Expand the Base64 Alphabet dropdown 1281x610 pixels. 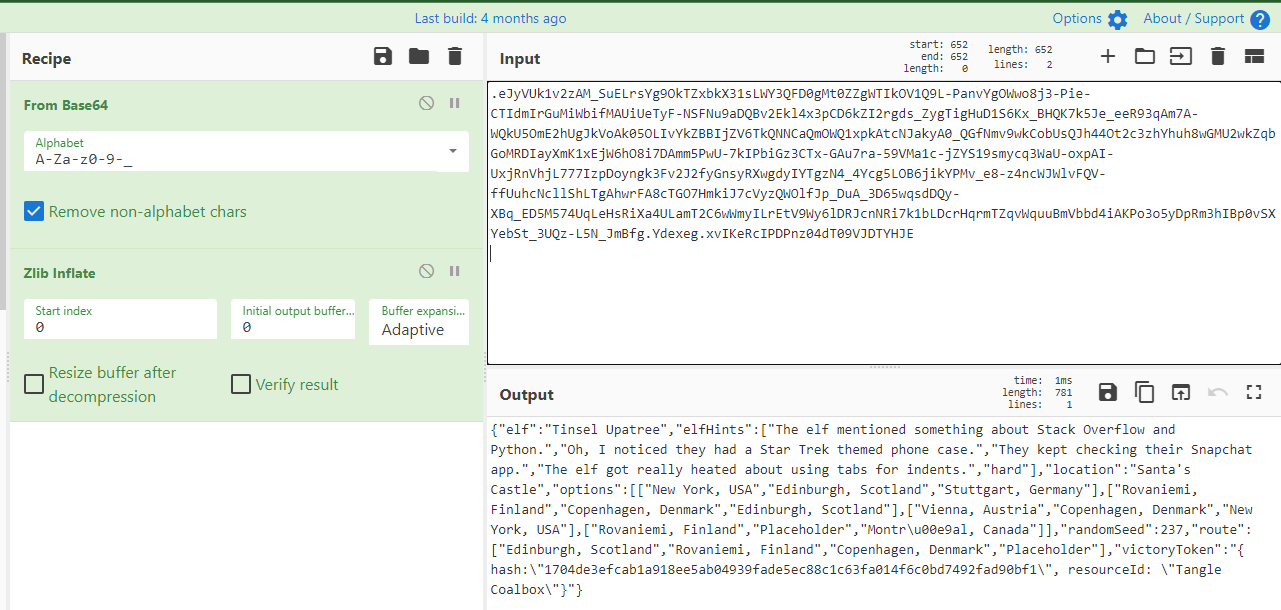452,151
